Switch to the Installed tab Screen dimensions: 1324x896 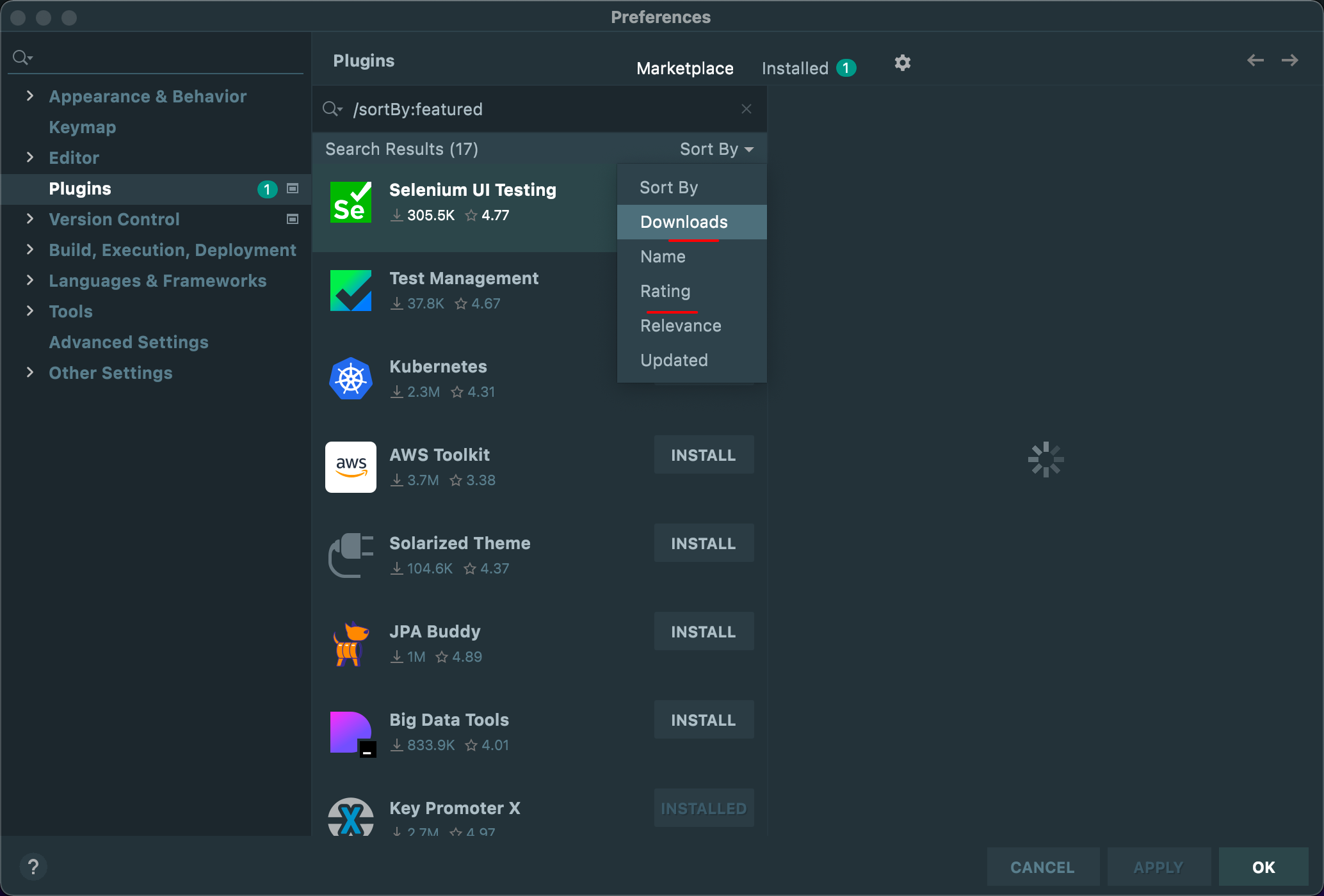point(795,68)
